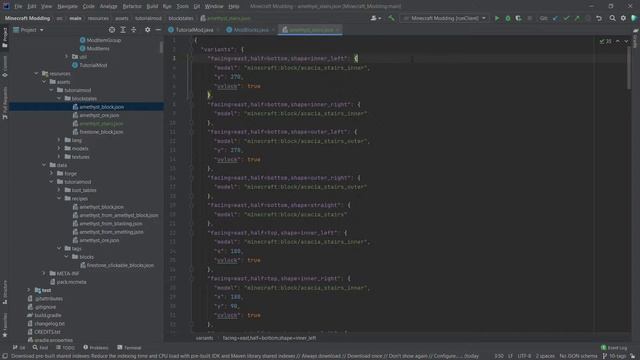This screenshot has height=360, width=640.
Task: Expand all icon in Project panel
Action: point(123,30)
